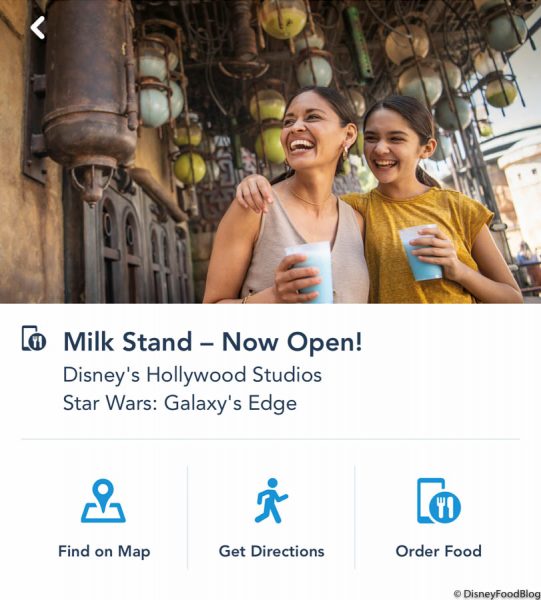Tap the blue milk cup held by girl in yellow

pyautogui.click(x=420, y=253)
